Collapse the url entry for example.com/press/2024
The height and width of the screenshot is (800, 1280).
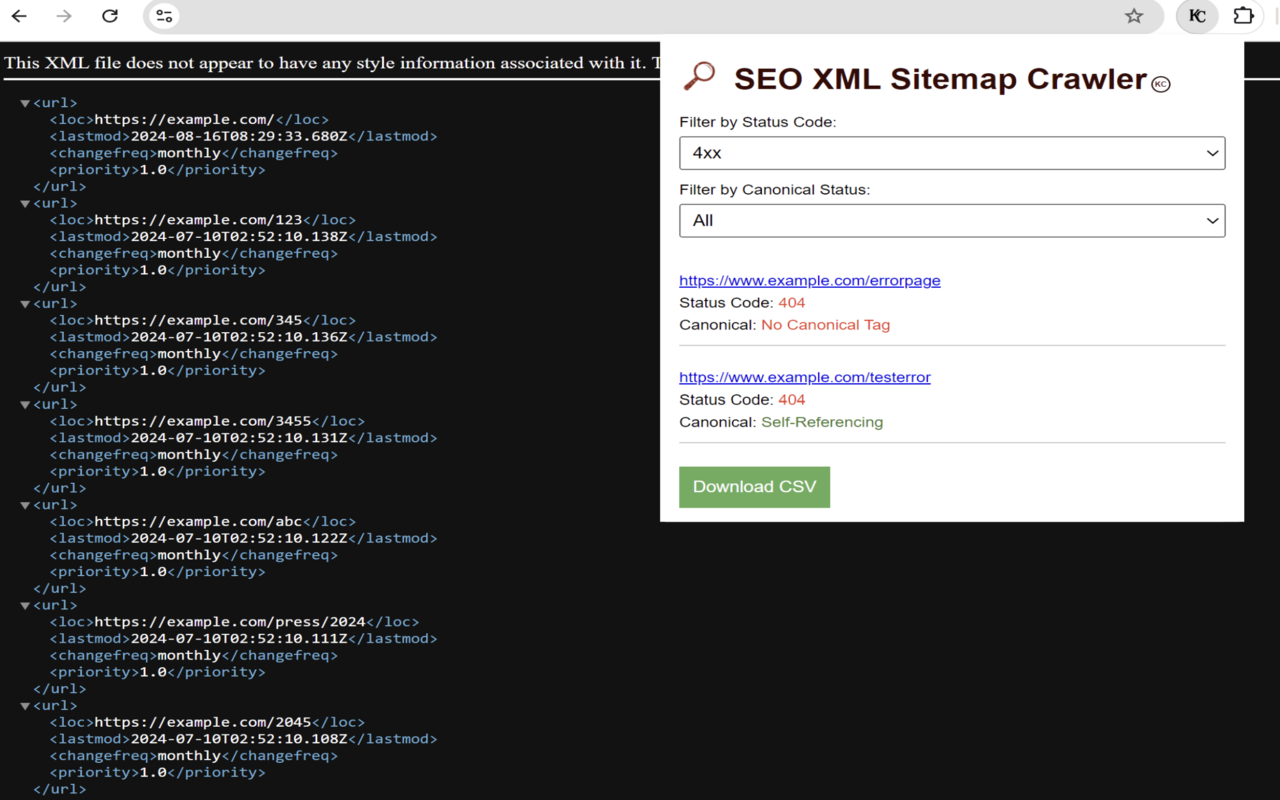pyautogui.click(x=25, y=604)
